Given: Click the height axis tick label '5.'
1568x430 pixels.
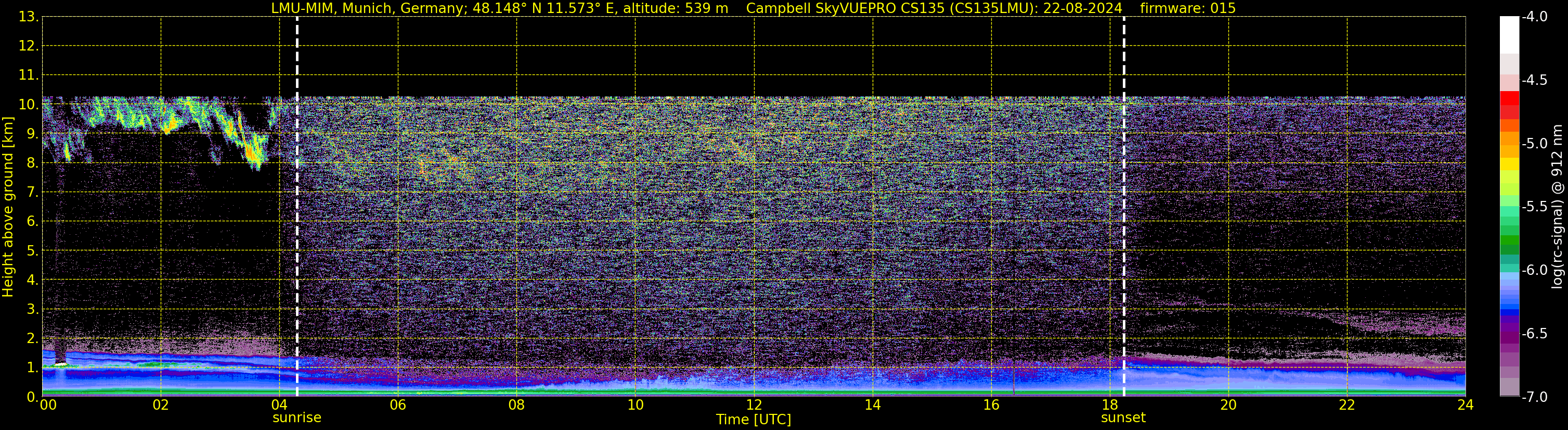Looking at the screenshot, I should [32, 251].
